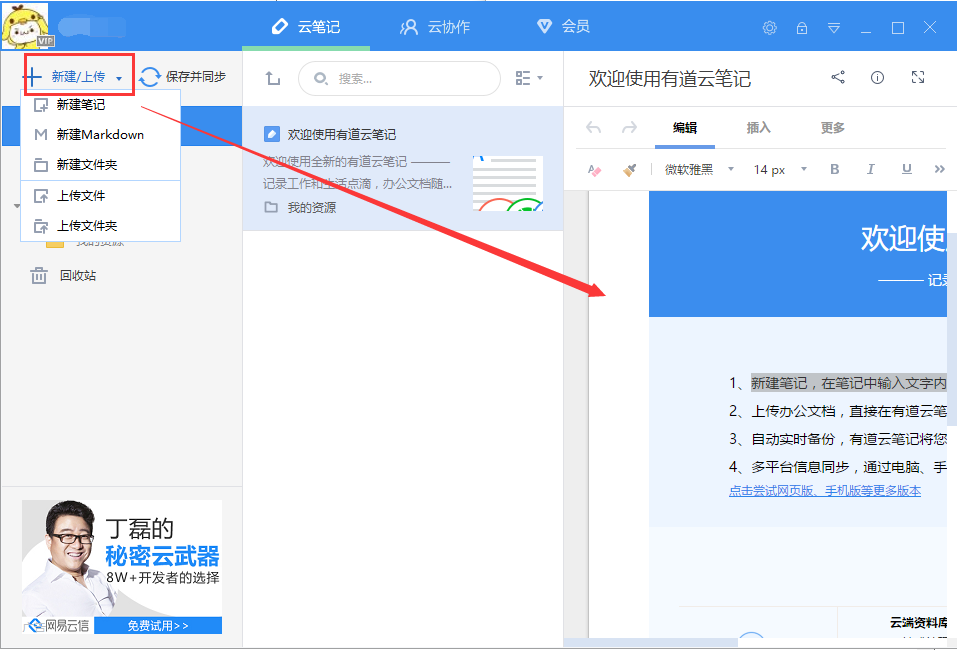957x650 pixels.
Task: Click the 免费试用 link in the ad
Action: [158, 625]
